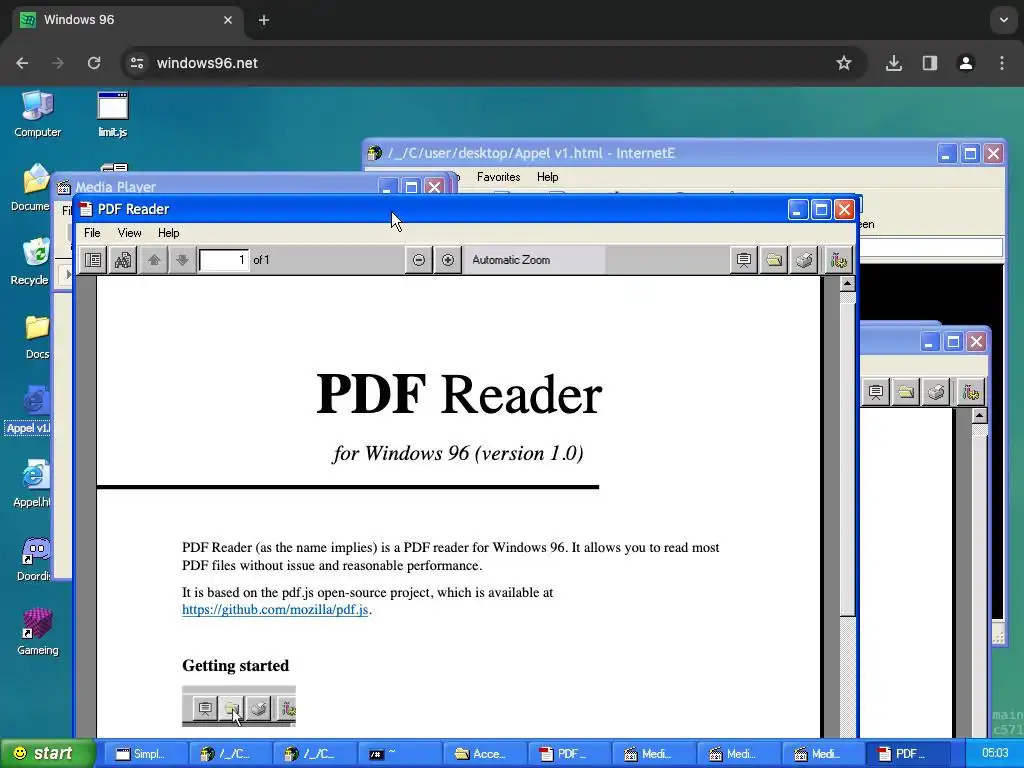Reload the browser page
Image resolution: width=1024 pixels, height=768 pixels.
point(94,63)
